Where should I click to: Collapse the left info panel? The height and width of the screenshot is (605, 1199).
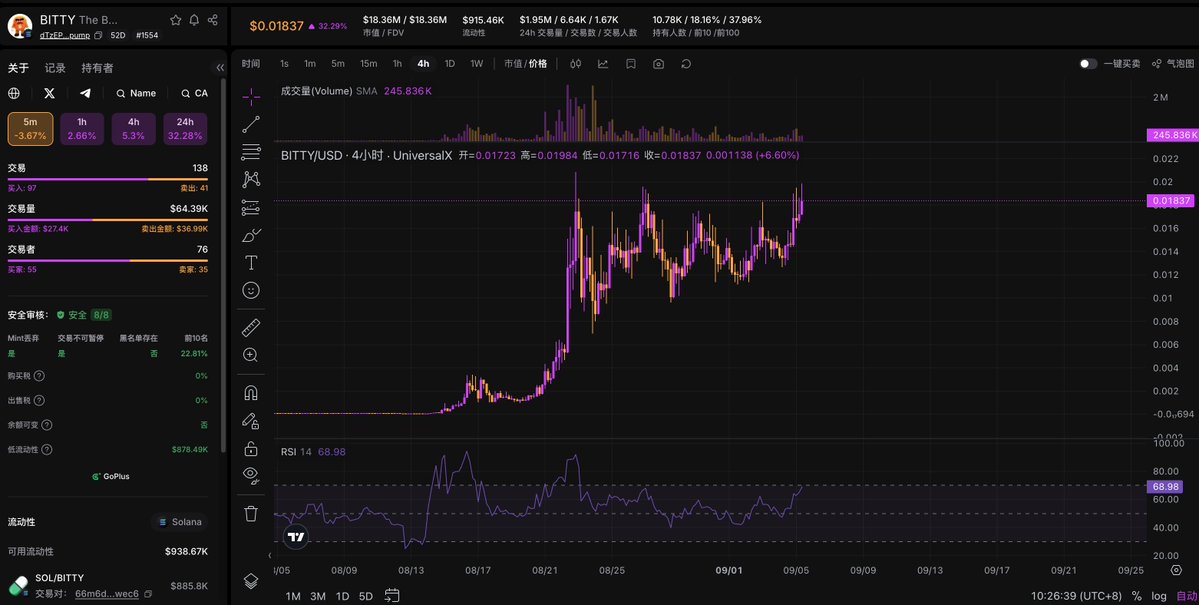pos(220,67)
